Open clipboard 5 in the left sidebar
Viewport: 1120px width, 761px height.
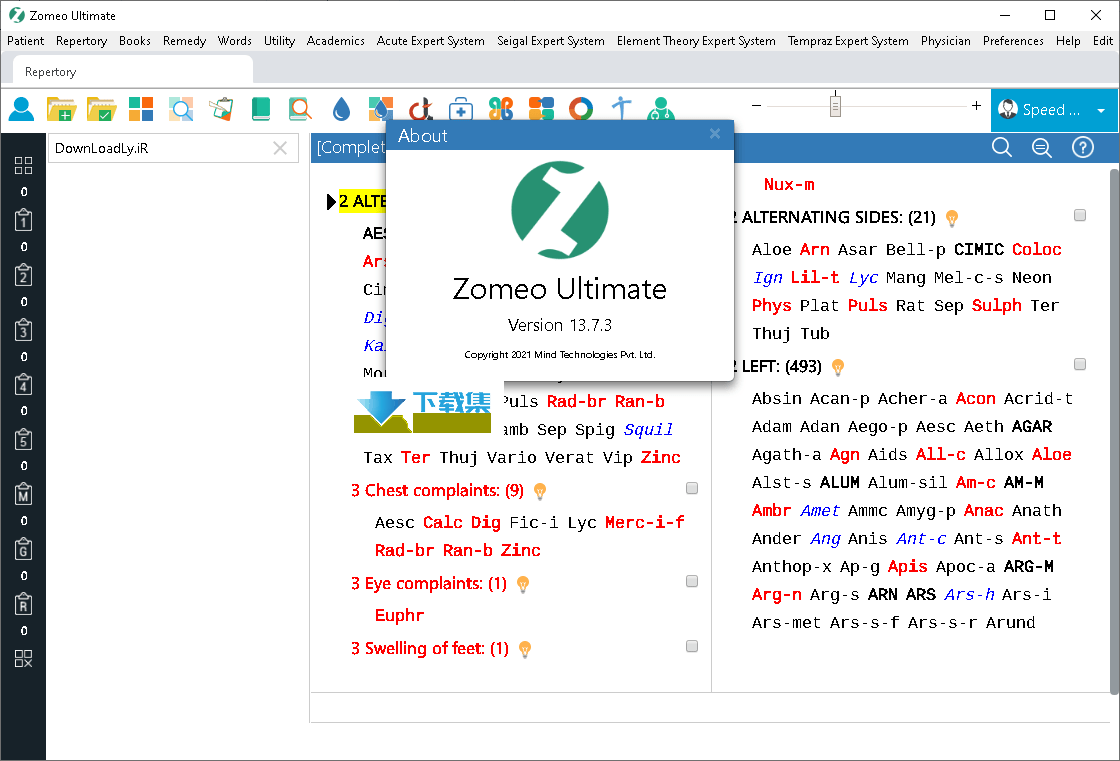click(x=24, y=439)
